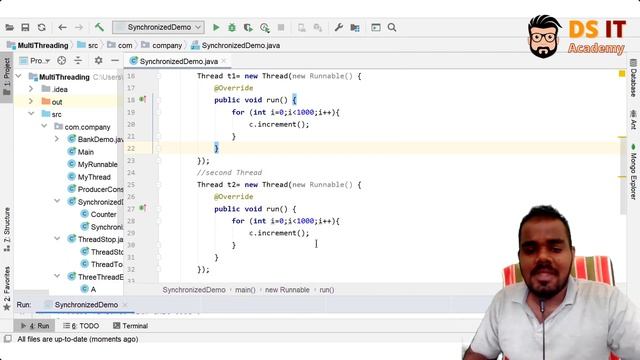The height and width of the screenshot is (360, 640).
Task: Collapse the com.company package
Action: [x=44, y=126]
